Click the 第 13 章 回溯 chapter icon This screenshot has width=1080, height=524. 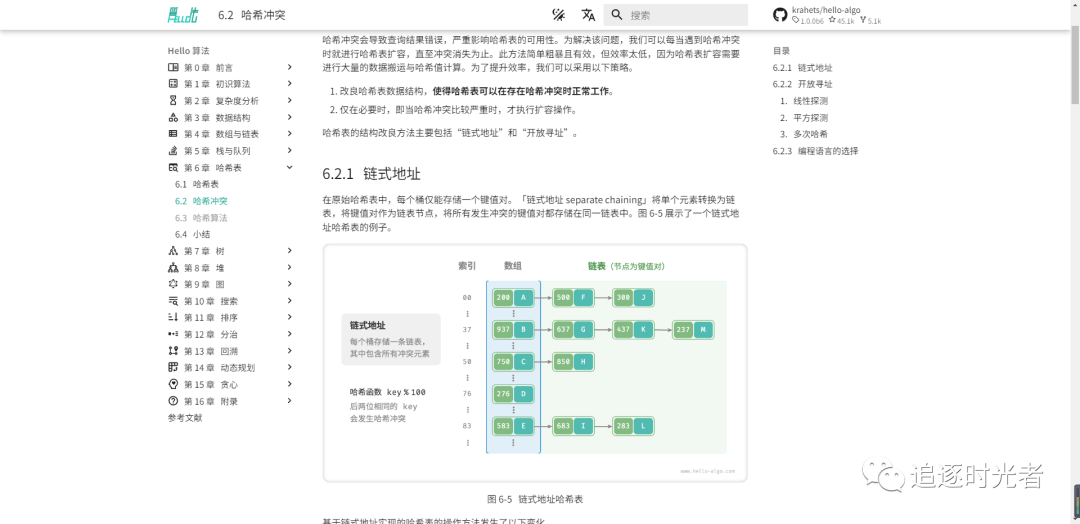[x=173, y=351]
